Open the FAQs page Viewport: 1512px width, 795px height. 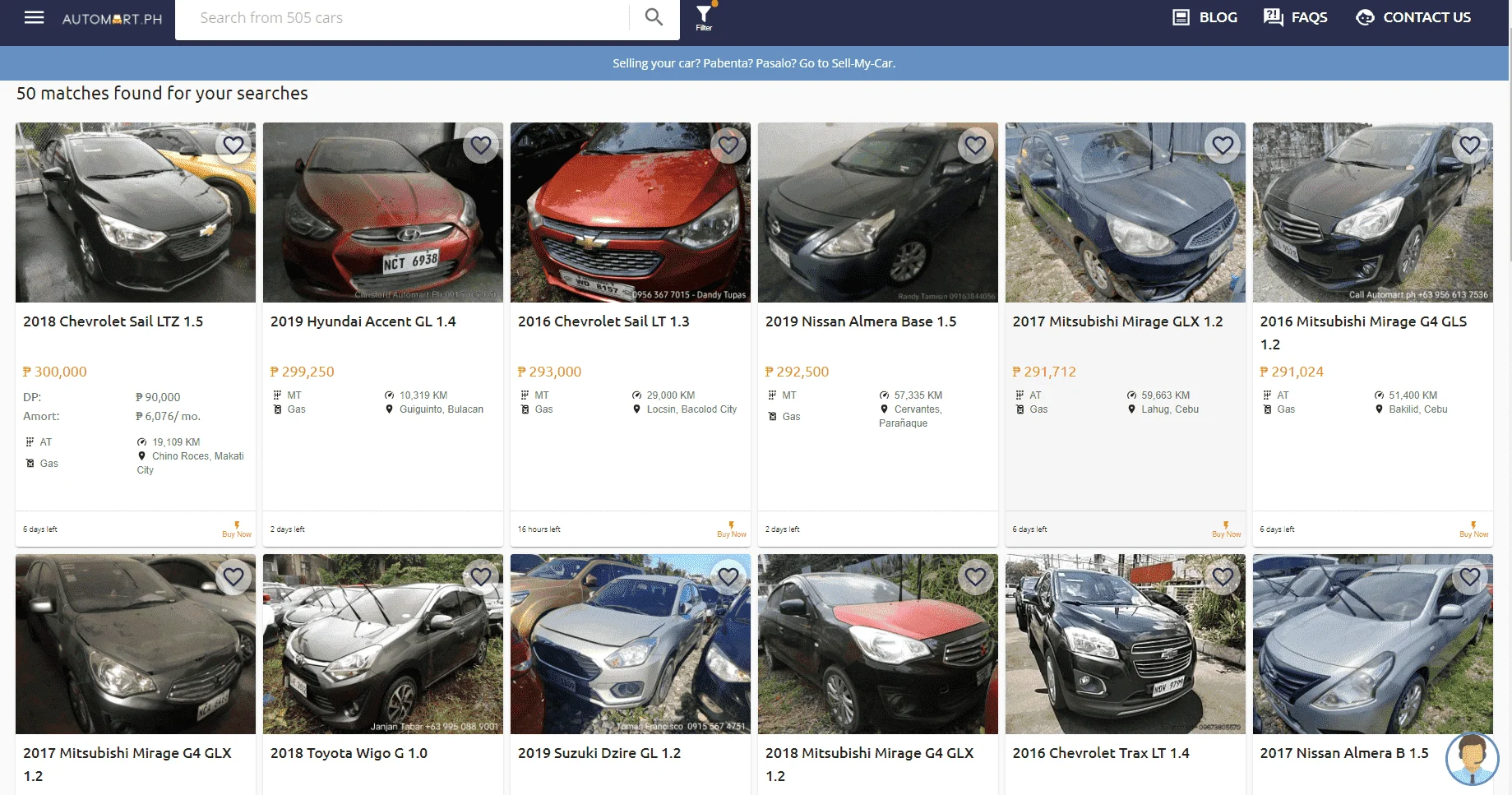[x=1296, y=17]
